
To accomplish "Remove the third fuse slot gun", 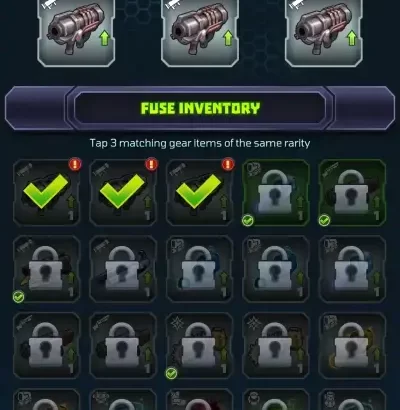I will (x=324, y=32).
